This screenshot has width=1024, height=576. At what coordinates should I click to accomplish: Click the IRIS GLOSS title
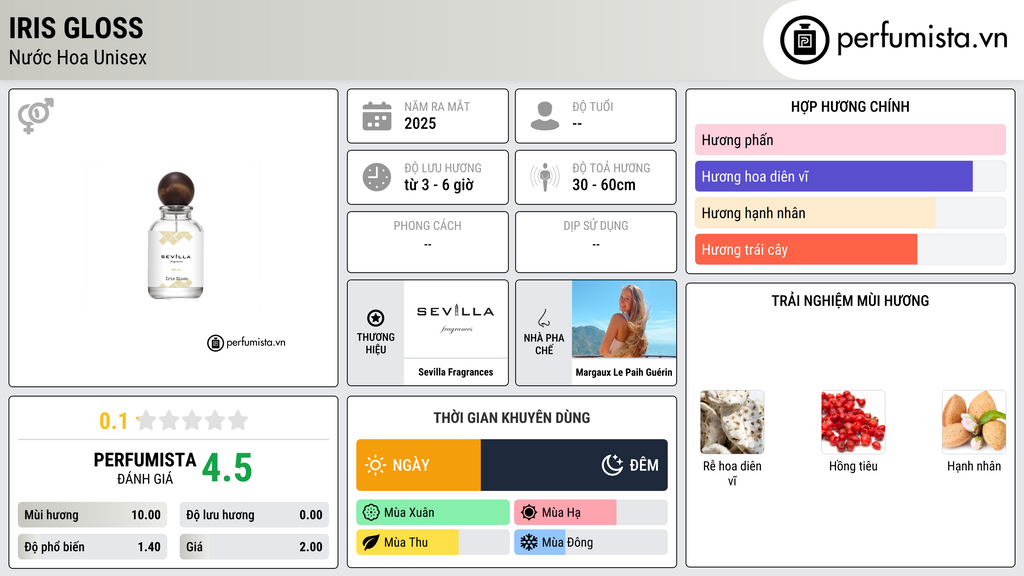(x=76, y=28)
